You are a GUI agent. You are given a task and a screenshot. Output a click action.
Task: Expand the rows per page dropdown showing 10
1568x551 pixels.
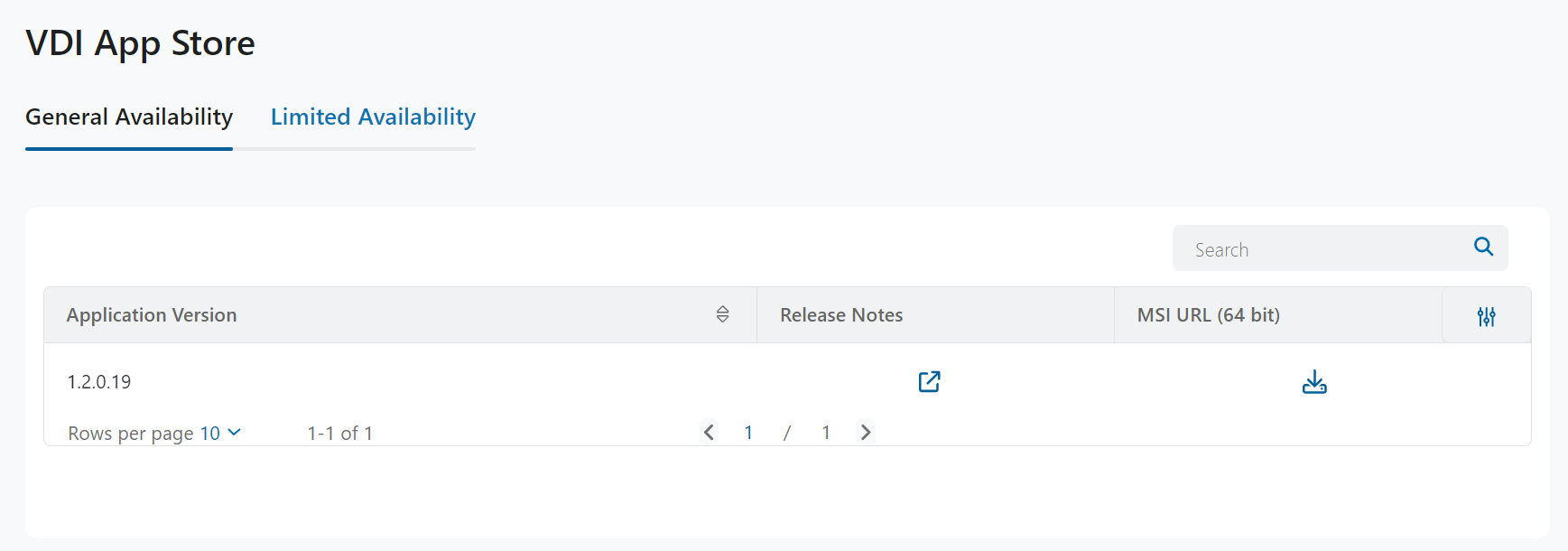[x=220, y=434]
